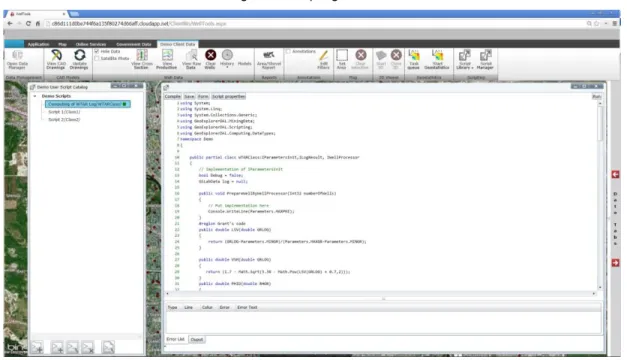Open the Government Data ribbon tab
This screenshot has width=627, height=360.
click(x=134, y=44)
